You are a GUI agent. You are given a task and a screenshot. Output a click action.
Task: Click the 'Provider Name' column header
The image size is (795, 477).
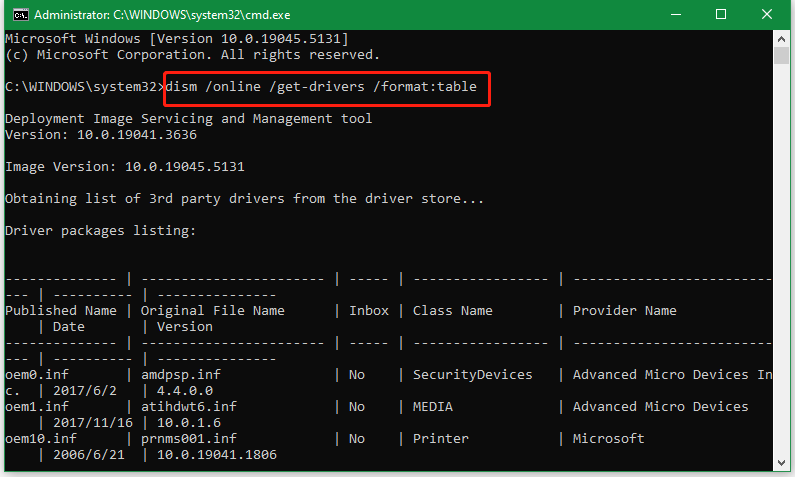[x=624, y=310]
